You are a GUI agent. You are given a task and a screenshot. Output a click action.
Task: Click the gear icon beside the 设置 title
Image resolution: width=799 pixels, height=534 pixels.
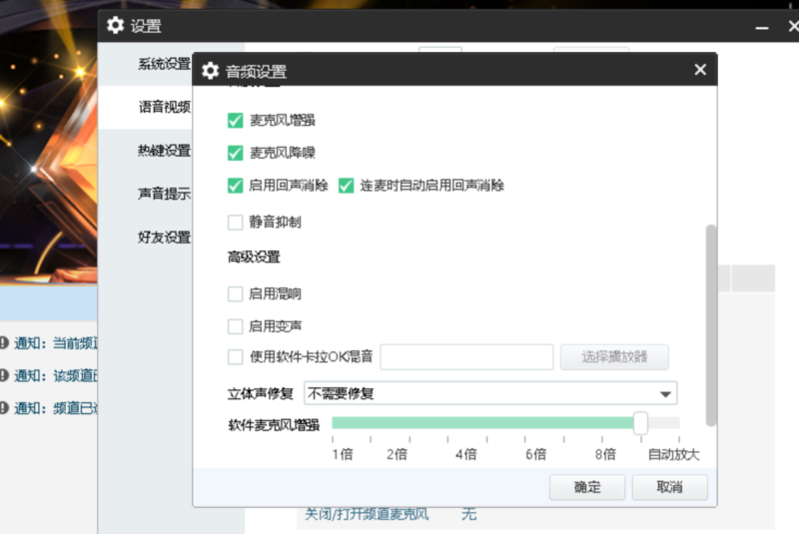[116, 26]
